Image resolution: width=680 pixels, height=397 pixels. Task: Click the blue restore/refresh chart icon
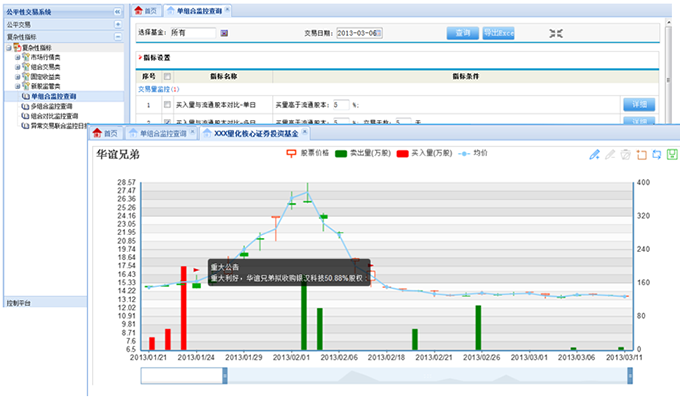[657, 154]
